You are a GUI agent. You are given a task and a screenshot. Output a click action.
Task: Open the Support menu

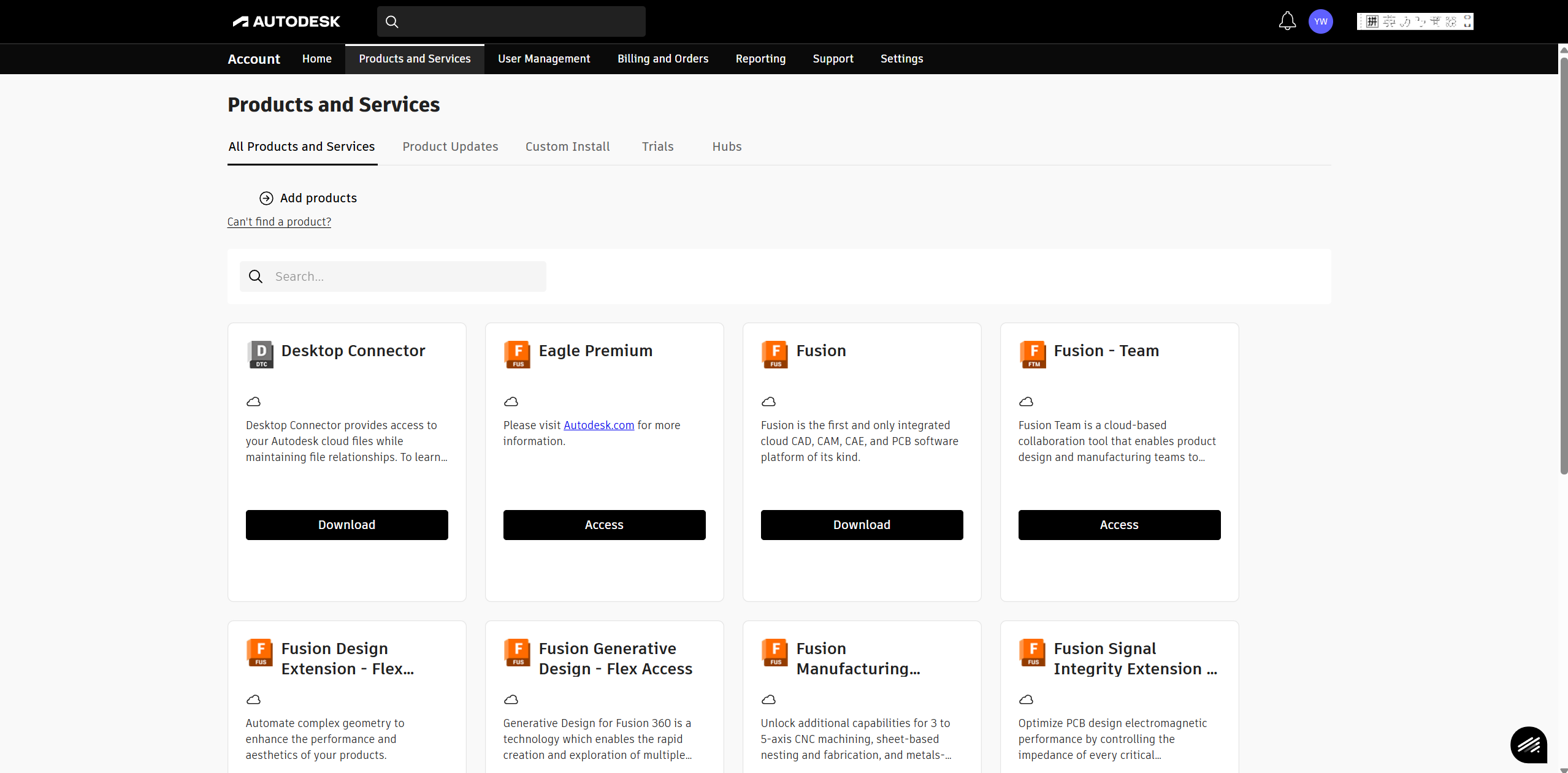tap(833, 59)
